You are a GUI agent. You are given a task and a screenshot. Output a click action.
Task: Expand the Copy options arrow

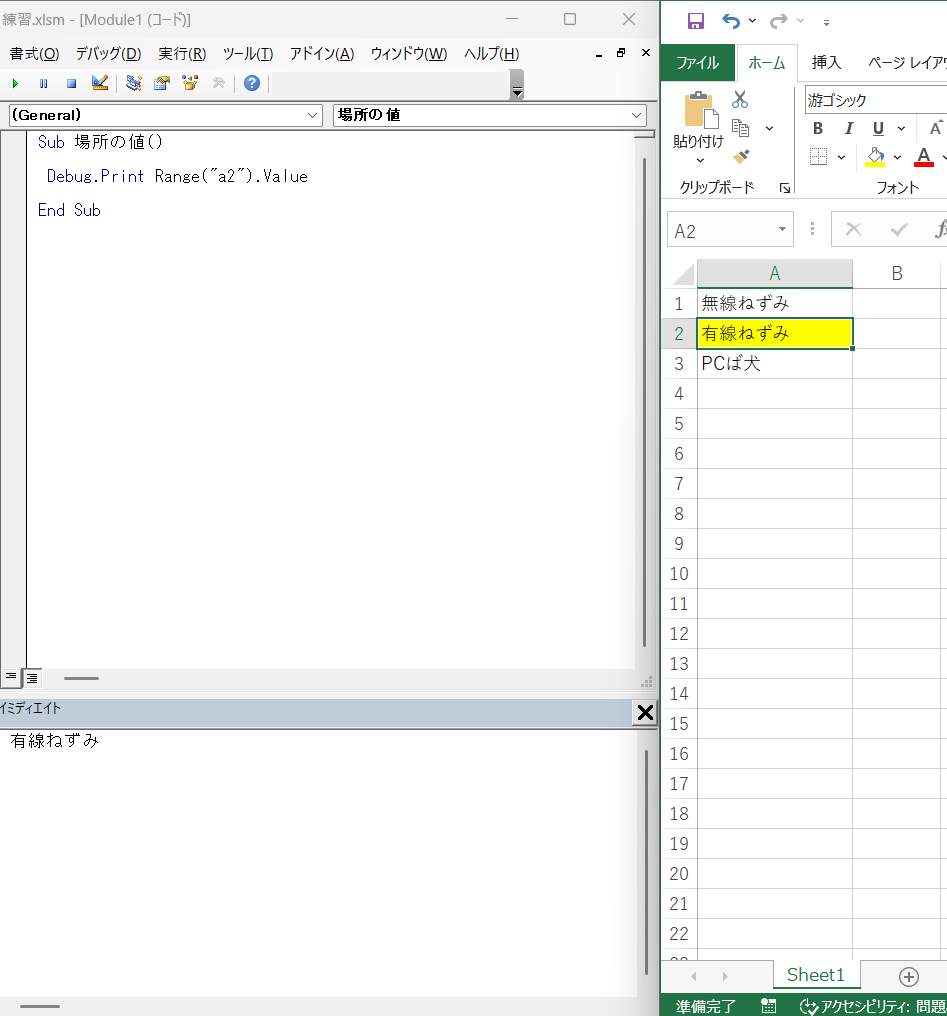click(769, 128)
